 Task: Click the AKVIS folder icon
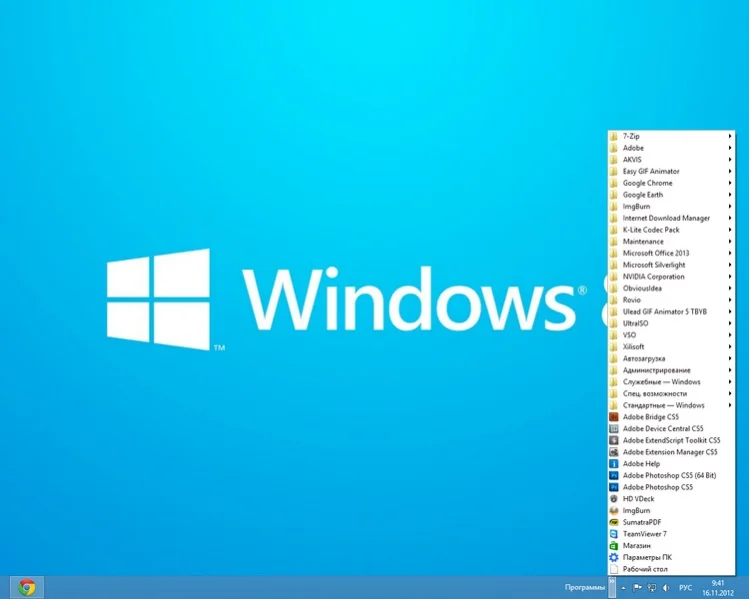(614, 160)
